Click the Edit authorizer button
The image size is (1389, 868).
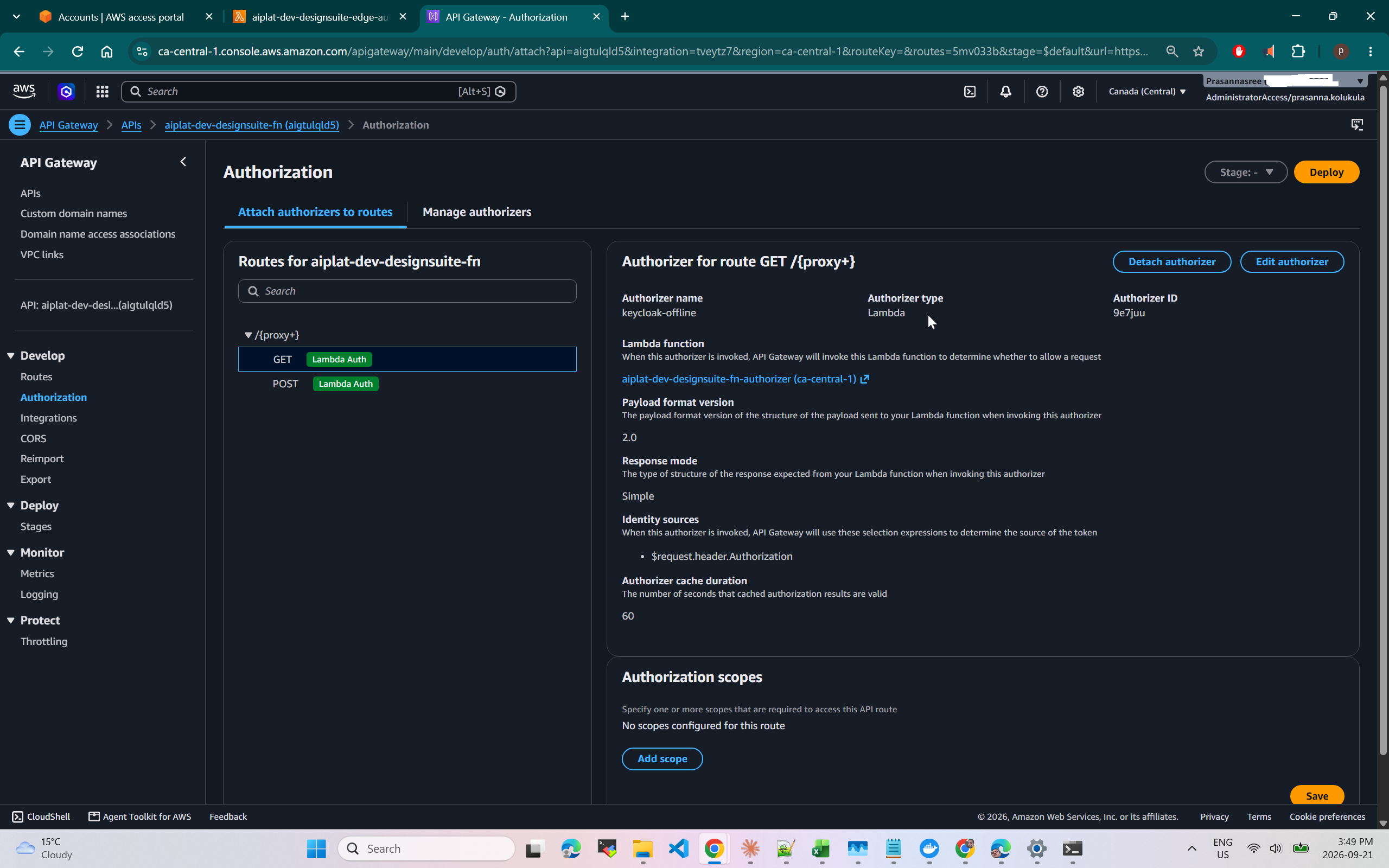tap(1291, 262)
